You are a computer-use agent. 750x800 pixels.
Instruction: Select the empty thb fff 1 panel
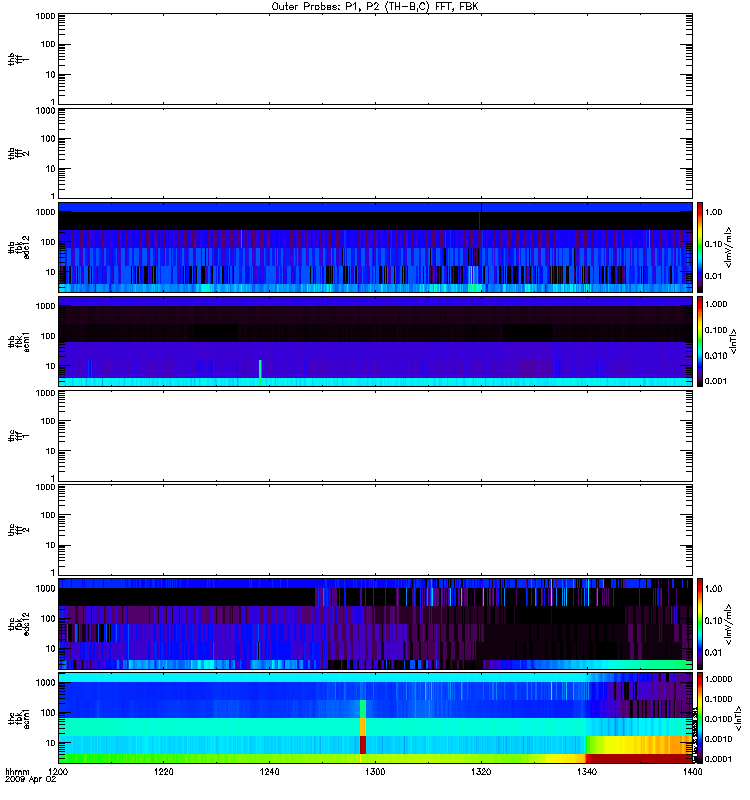375,59
